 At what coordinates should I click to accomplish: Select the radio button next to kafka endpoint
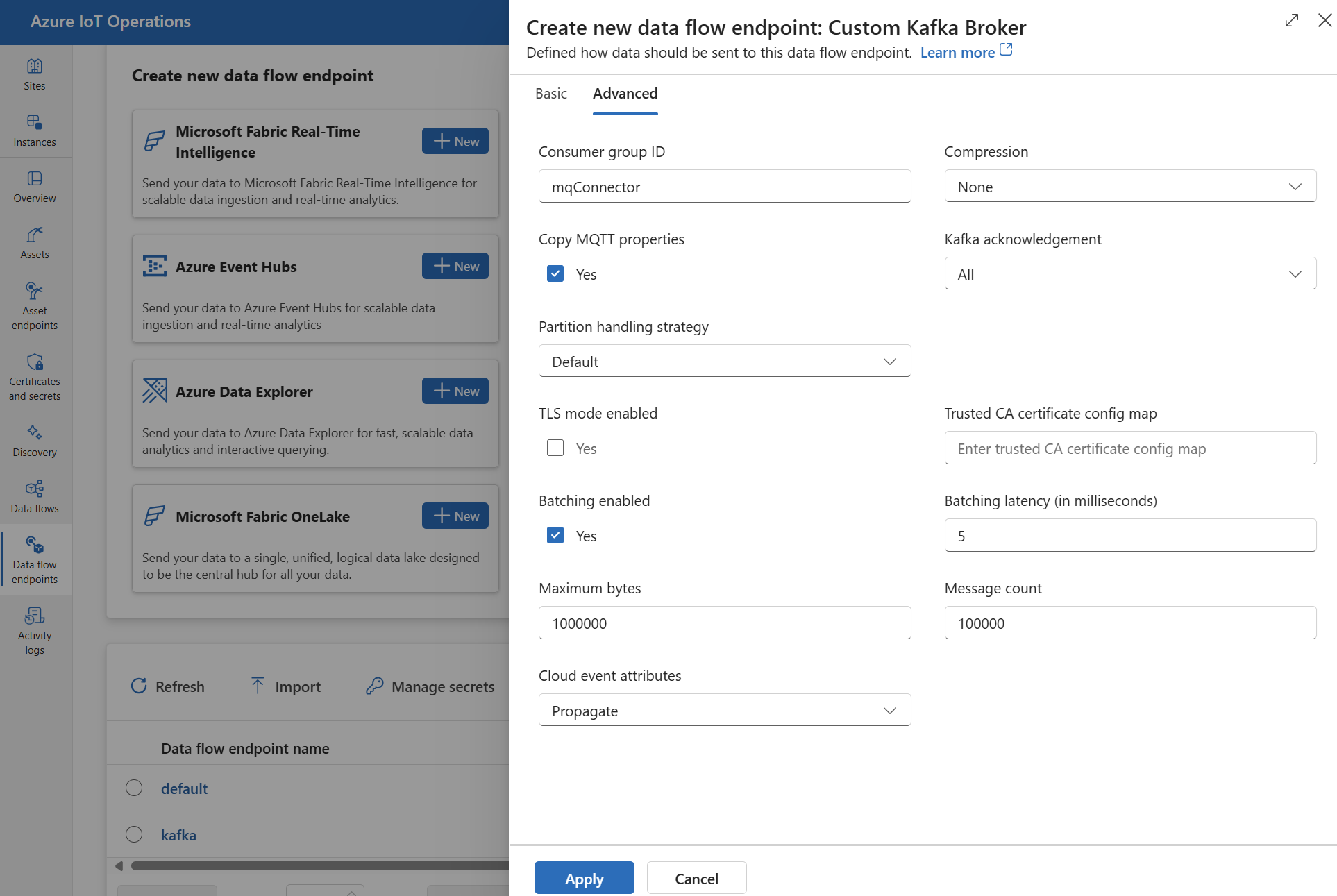coord(134,834)
